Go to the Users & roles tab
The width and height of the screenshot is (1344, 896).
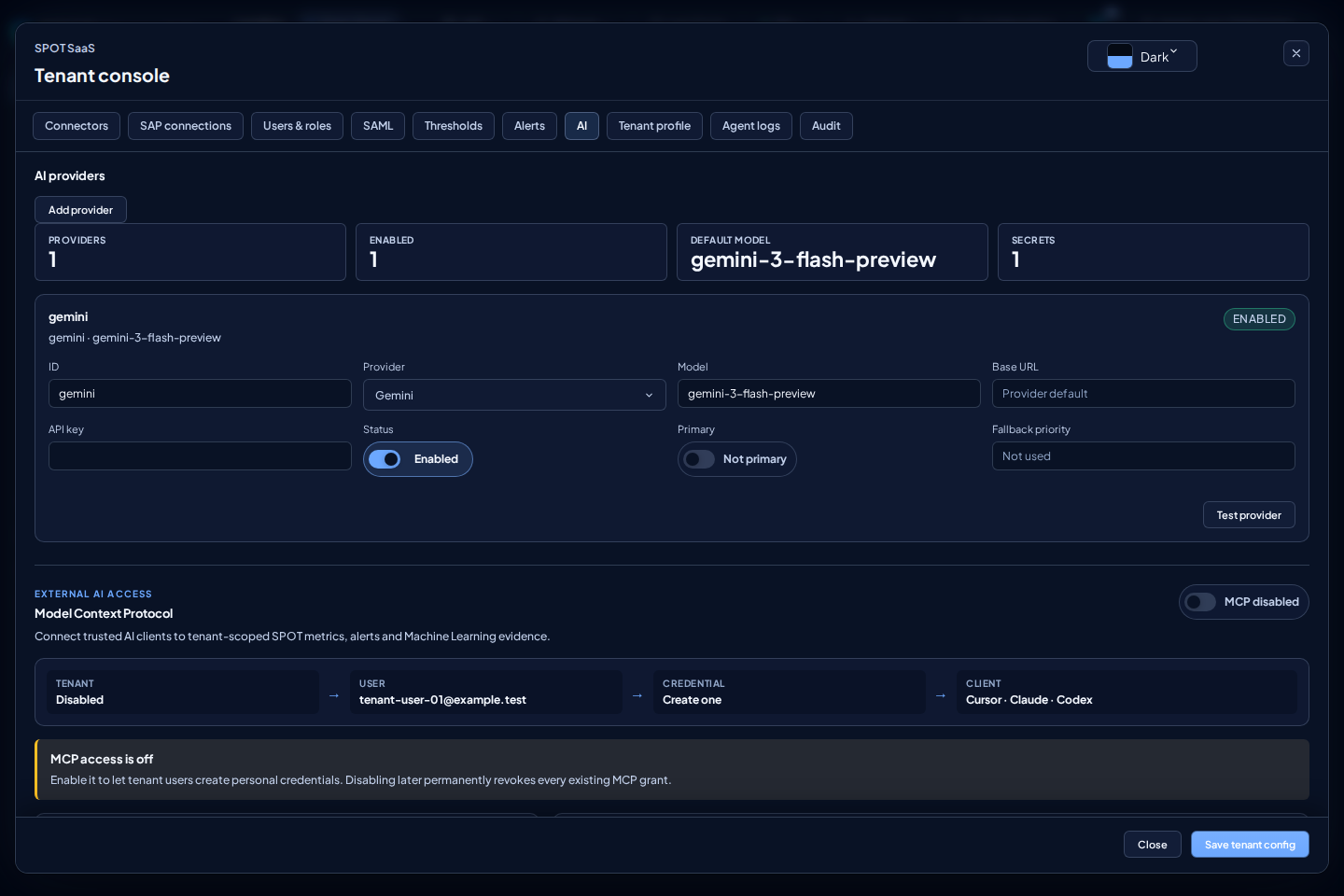(297, 126)
